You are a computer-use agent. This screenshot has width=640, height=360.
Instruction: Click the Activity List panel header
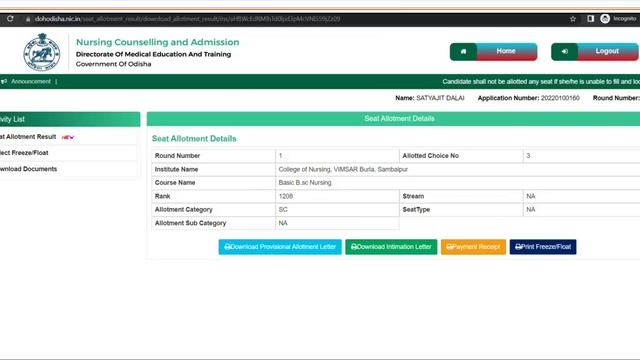point(70,119)
